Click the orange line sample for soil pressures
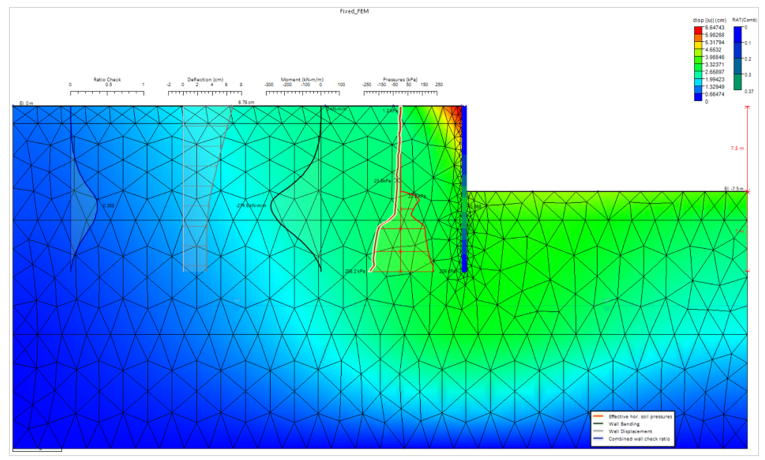The image size is (765, 460). (598, 417)
